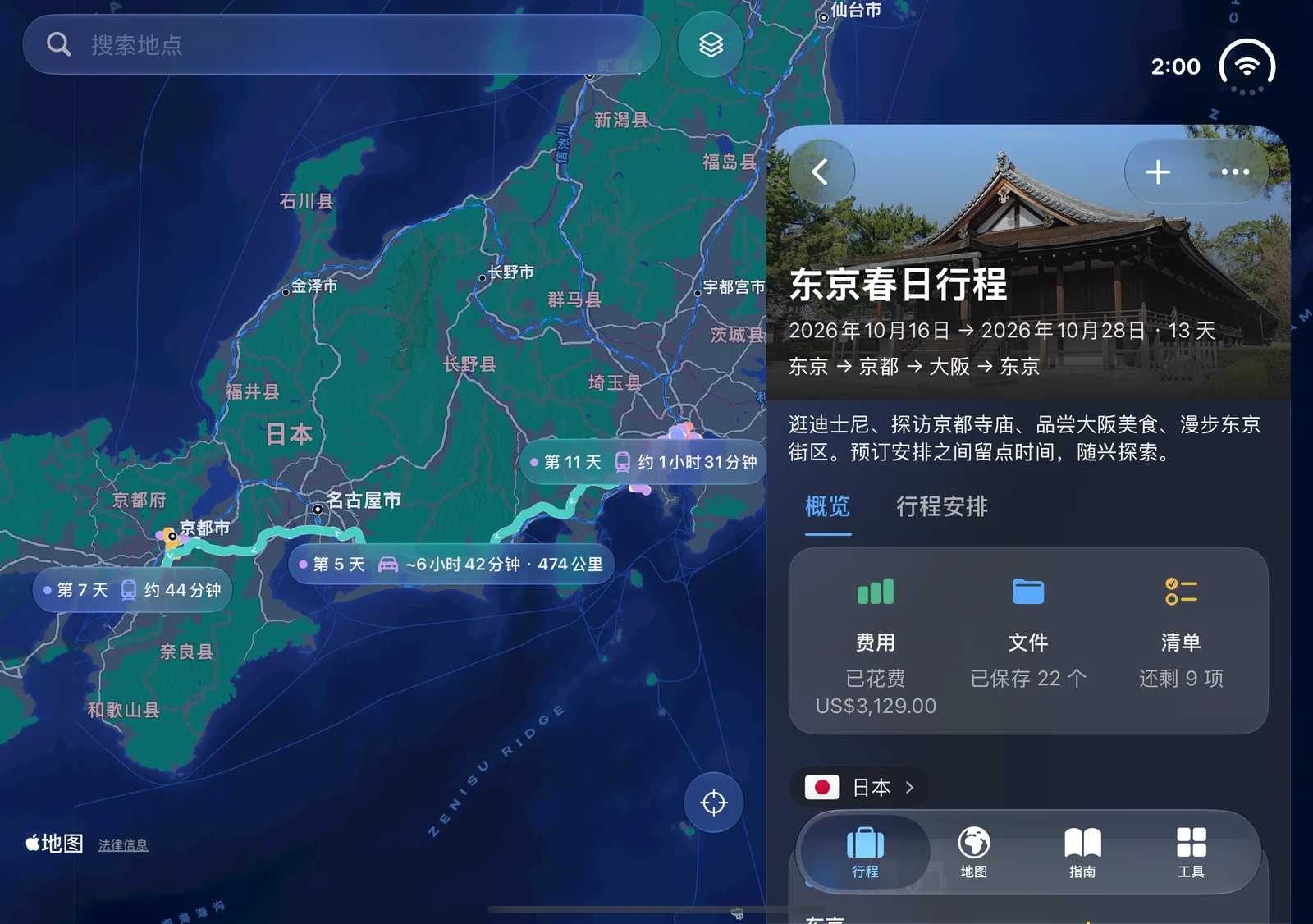Click the Apple 地图 logo
Image resolution: width=1313 pixels, height=924 pixels.
click(54, 844)
